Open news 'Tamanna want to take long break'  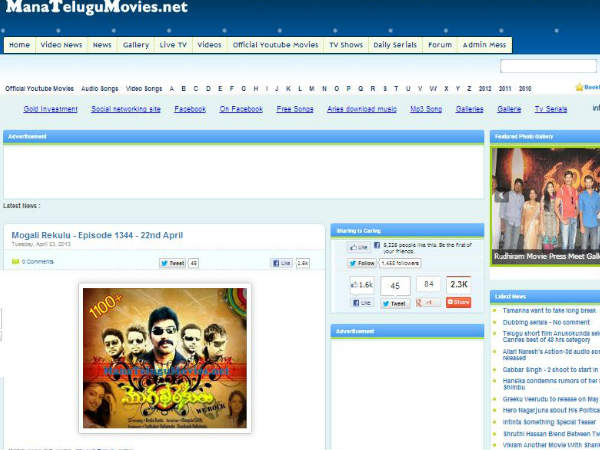point(549,310)
